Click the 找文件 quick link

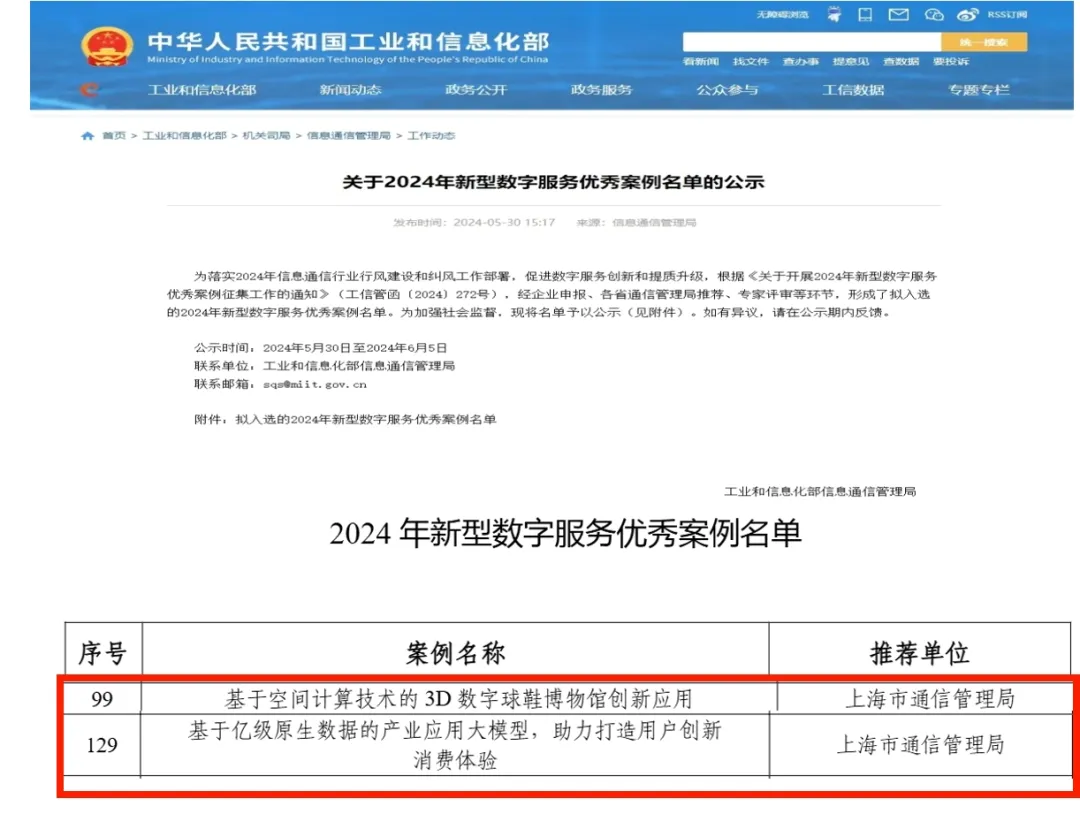[751, 62]
